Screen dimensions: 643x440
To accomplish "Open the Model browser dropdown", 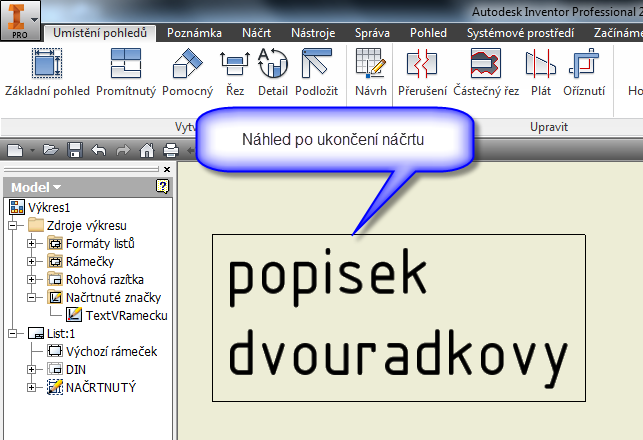I will pyautogui.click(x=36, y=187).
